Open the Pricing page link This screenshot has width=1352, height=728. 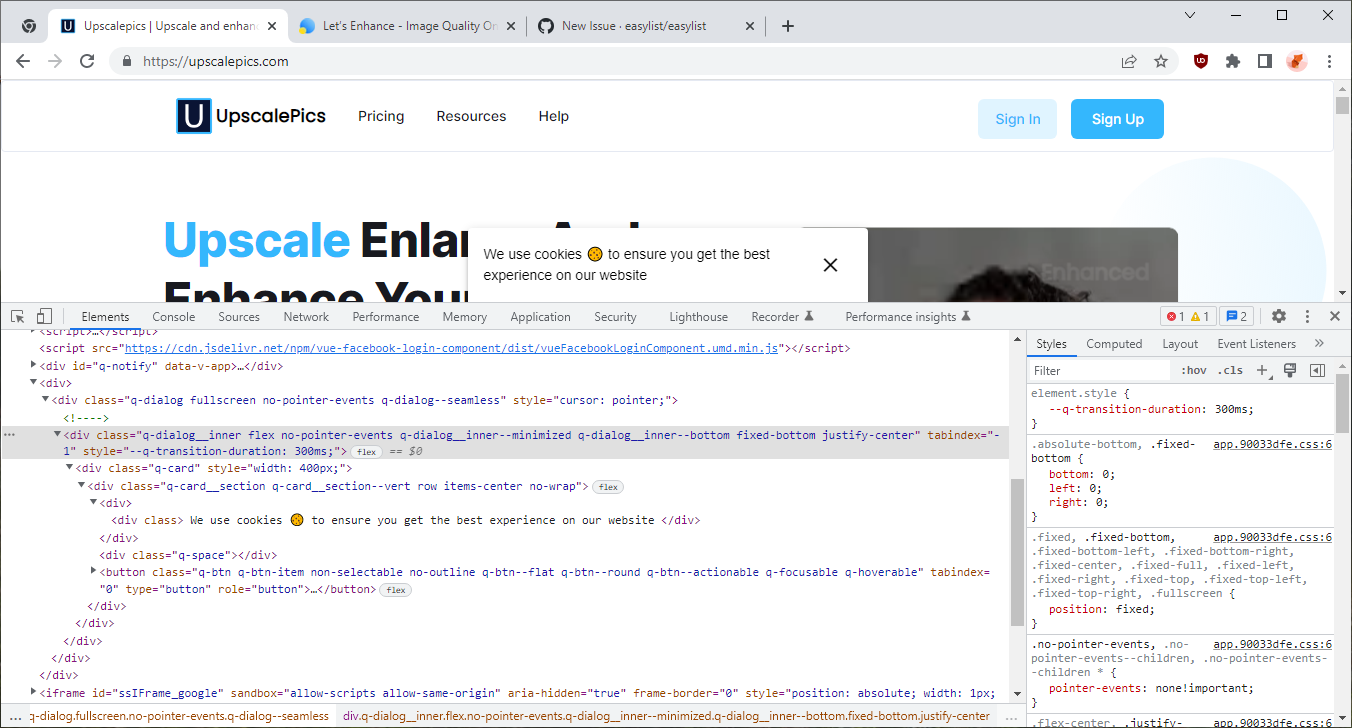(381, 116)
